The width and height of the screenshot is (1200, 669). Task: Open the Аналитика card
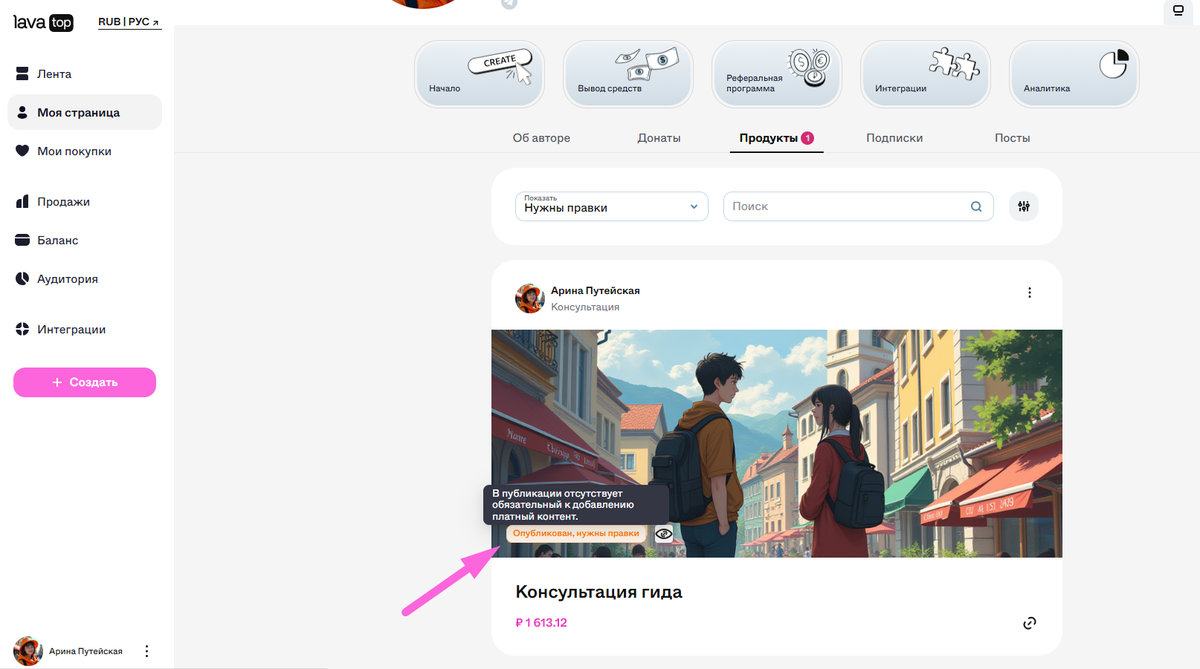coord(1074,73)
